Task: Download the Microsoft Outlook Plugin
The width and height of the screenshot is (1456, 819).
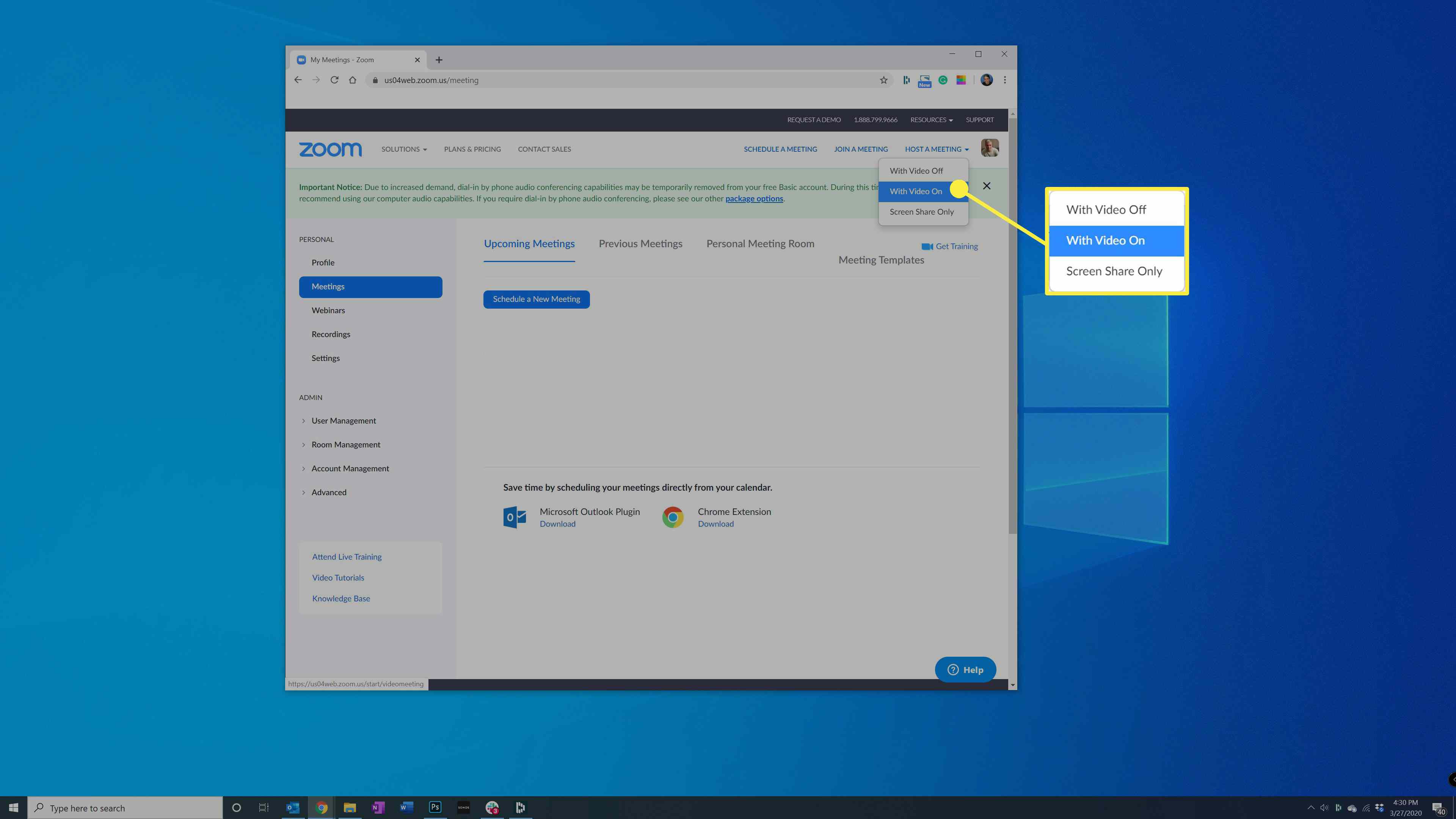Action: pyautogui.click(x=557, y=524)
